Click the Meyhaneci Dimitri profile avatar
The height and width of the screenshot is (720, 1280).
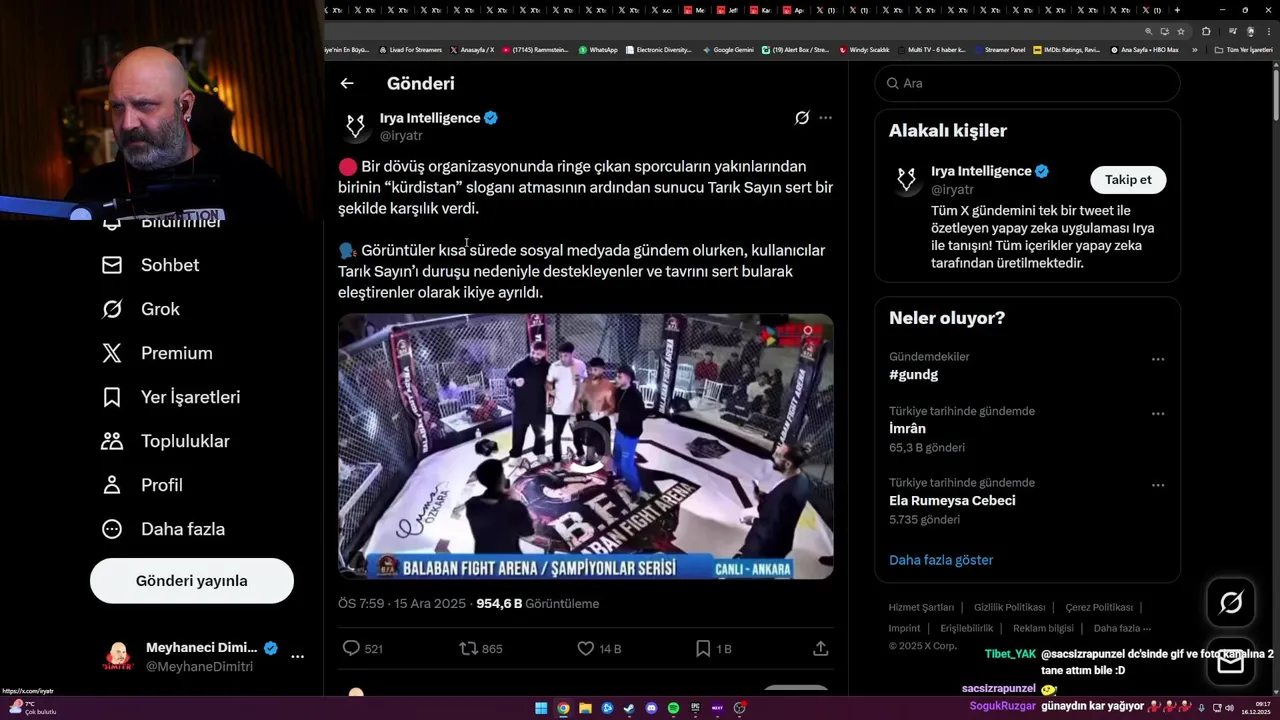[x=119, y=657]
